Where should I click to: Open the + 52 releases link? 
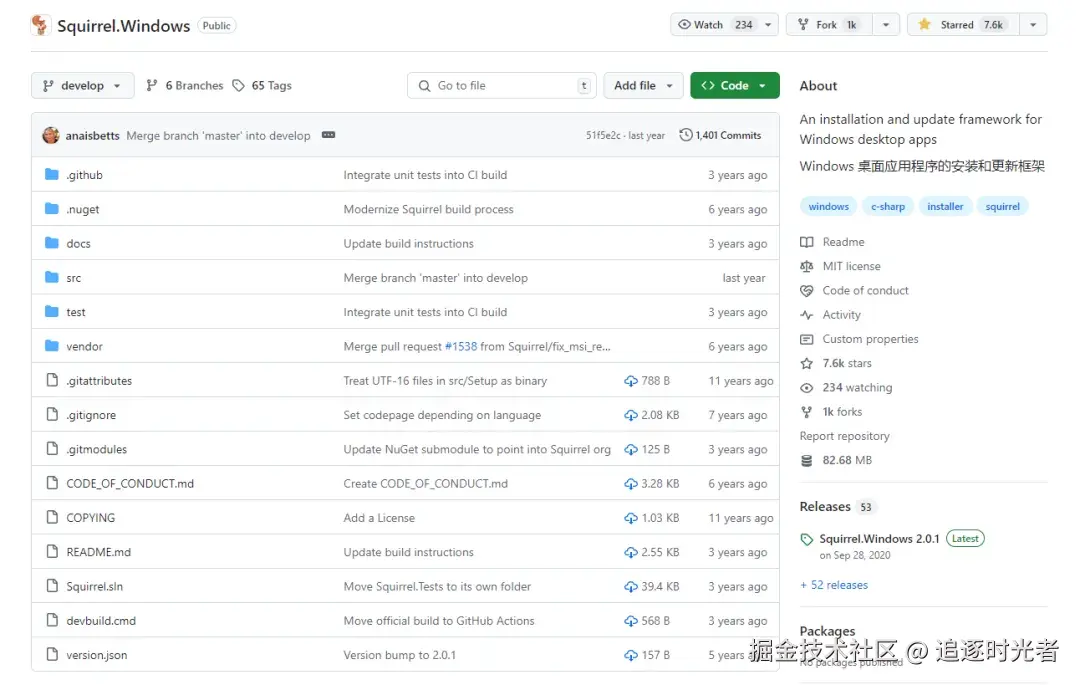click(834, 585)
